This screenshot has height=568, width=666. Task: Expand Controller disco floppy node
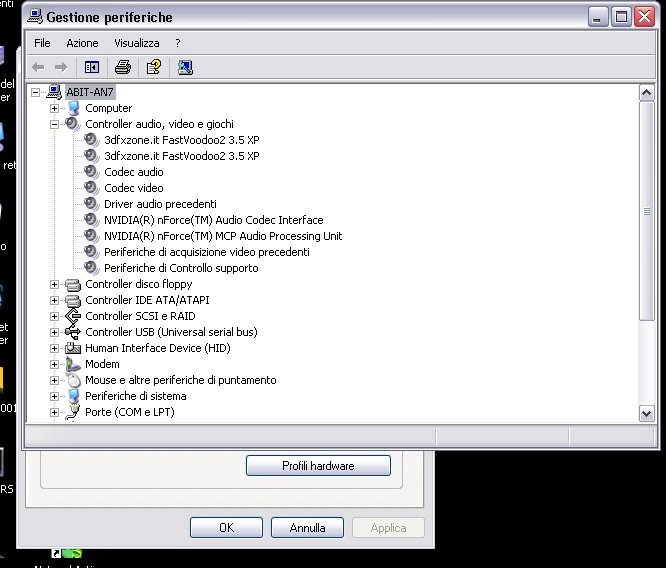point(54,284)
